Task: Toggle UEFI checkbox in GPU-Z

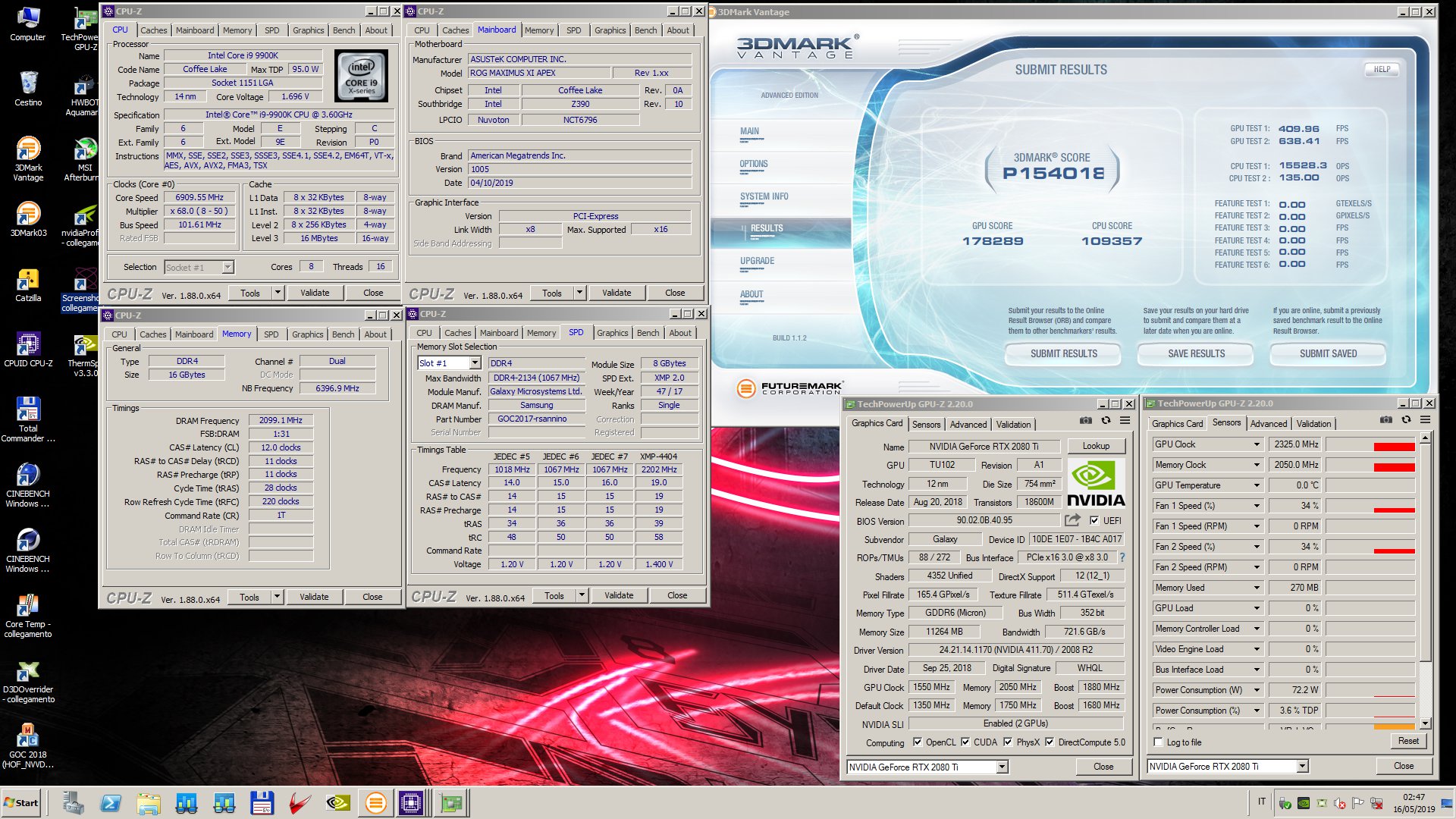Action: (1094, 521)
